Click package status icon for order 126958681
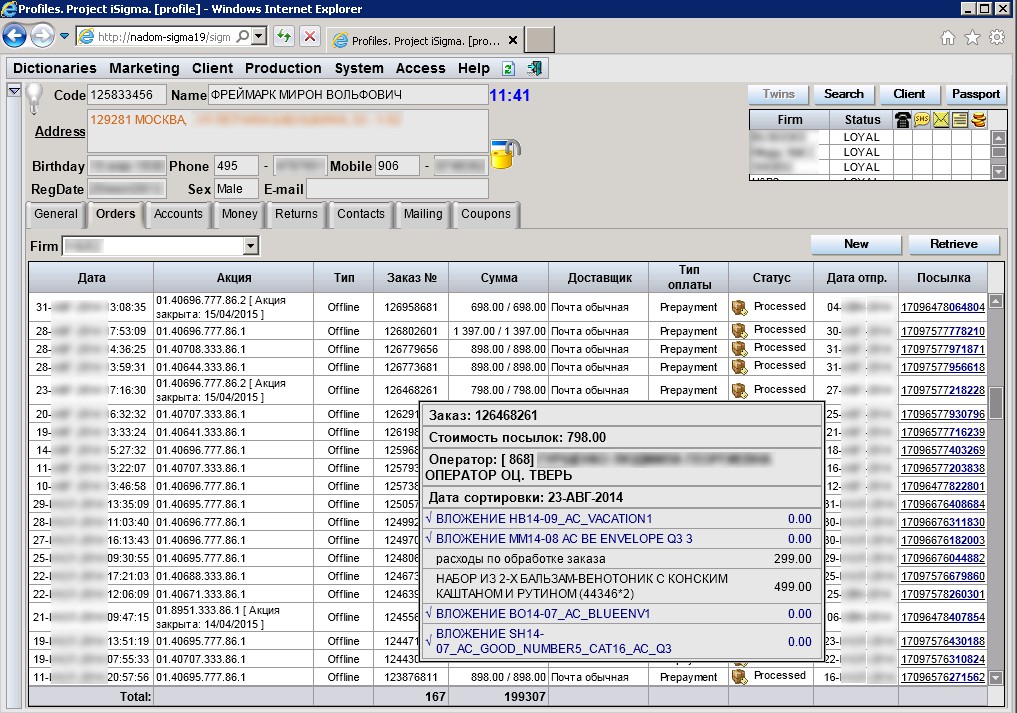The height and width of the screenshot is (713, 1017). click(740, 307)
